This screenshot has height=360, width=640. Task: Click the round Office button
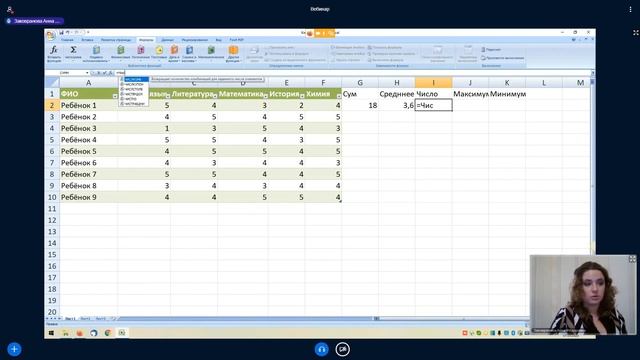[x=51, y=36]
